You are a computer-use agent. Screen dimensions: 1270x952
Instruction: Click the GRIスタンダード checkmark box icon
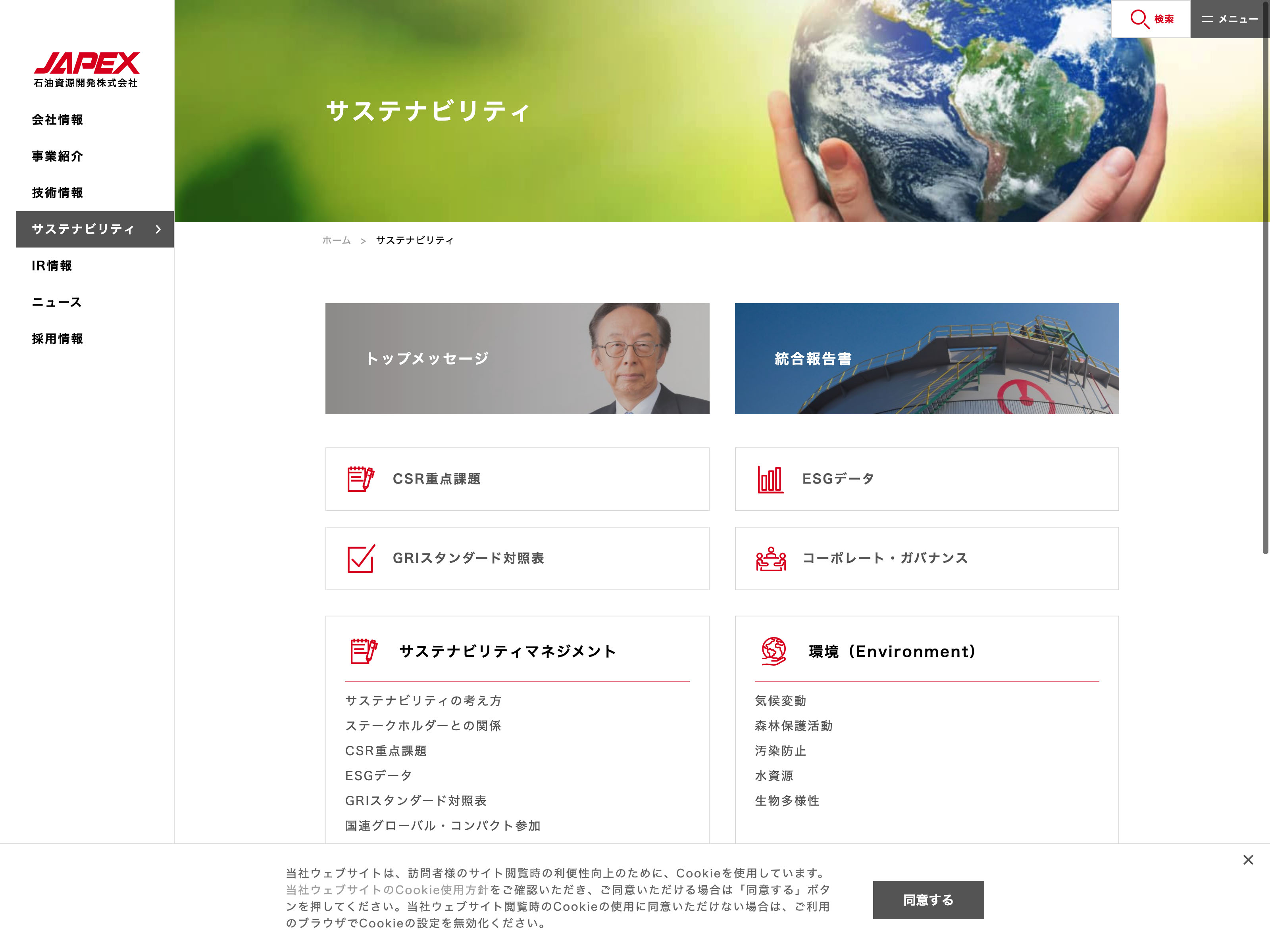(360, 559)
